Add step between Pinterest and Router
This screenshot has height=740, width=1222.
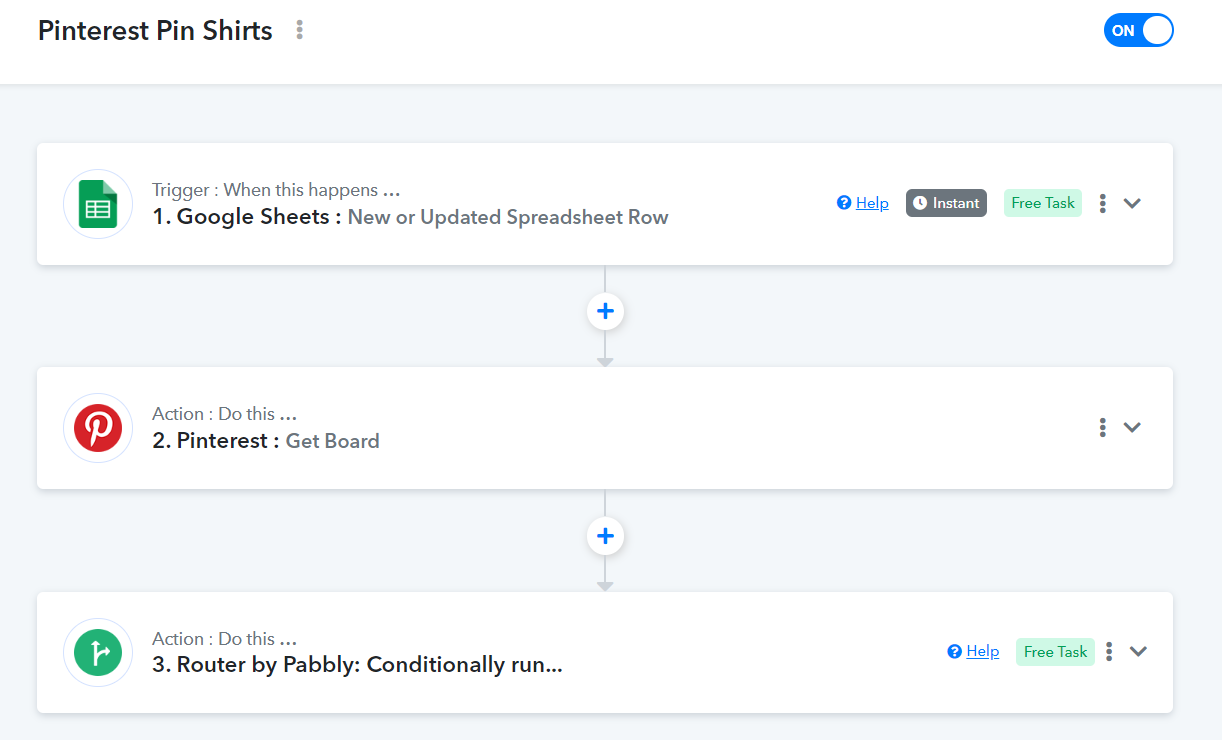605,536
